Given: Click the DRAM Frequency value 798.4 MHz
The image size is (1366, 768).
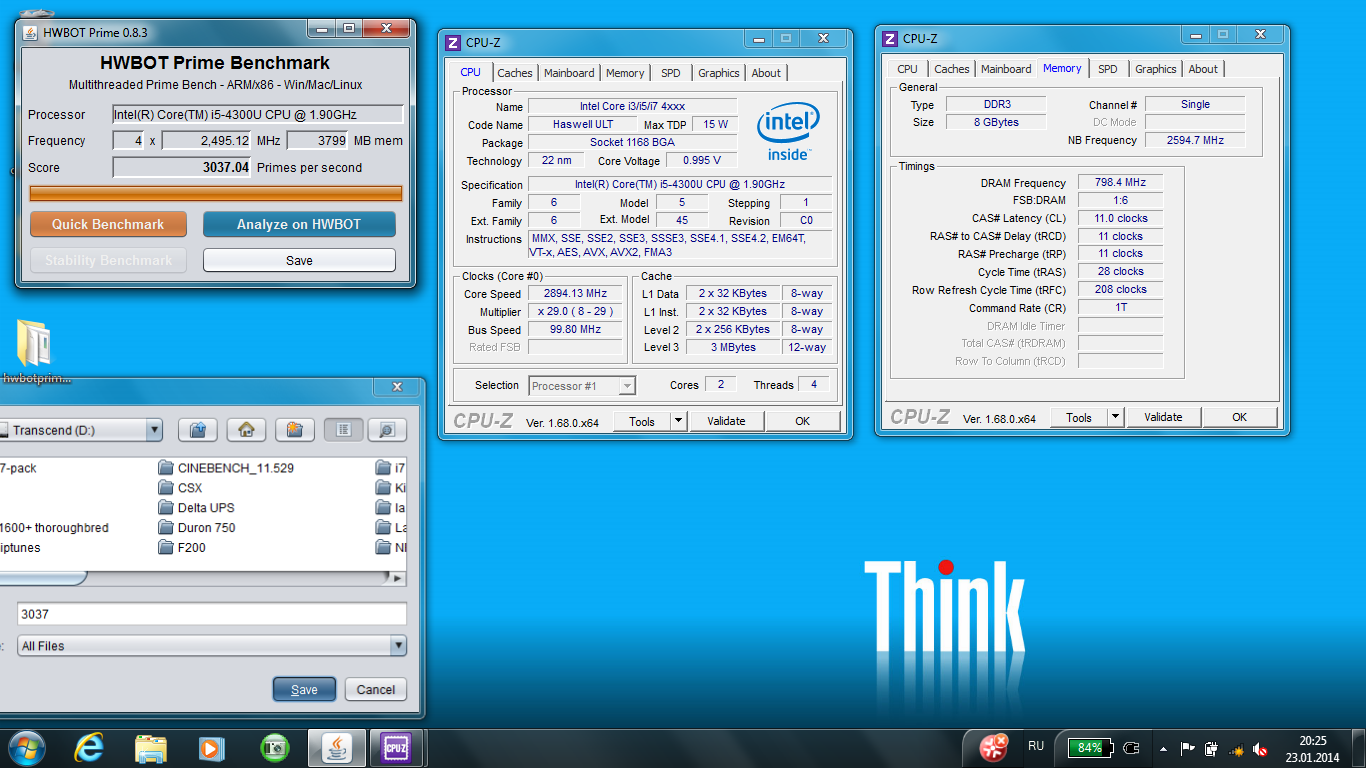Looking at the screenshot, I should 1120,182.
